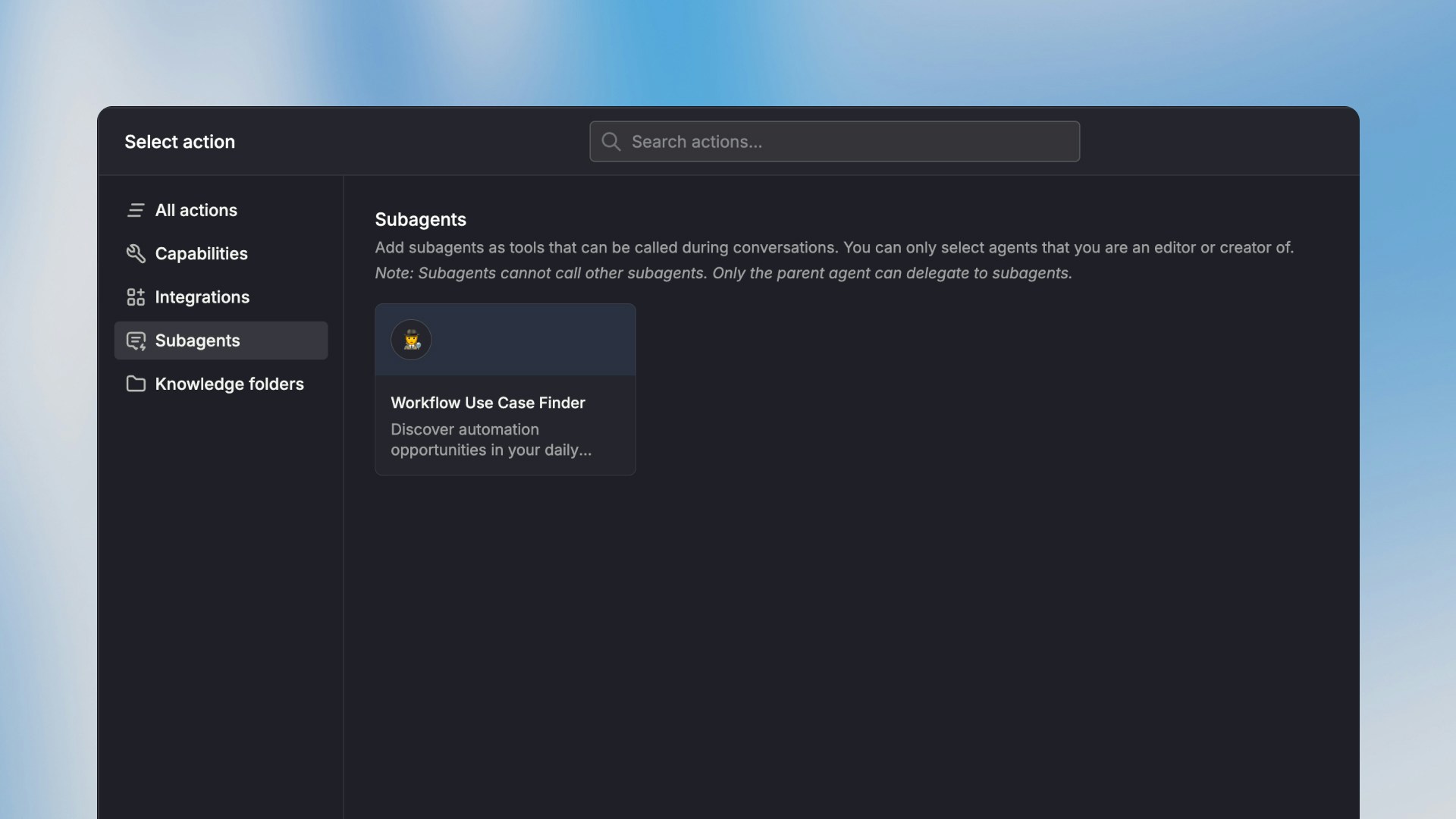Go to the Integrations section
Viewport: 1456px width, 819px height.
(202, 297)
